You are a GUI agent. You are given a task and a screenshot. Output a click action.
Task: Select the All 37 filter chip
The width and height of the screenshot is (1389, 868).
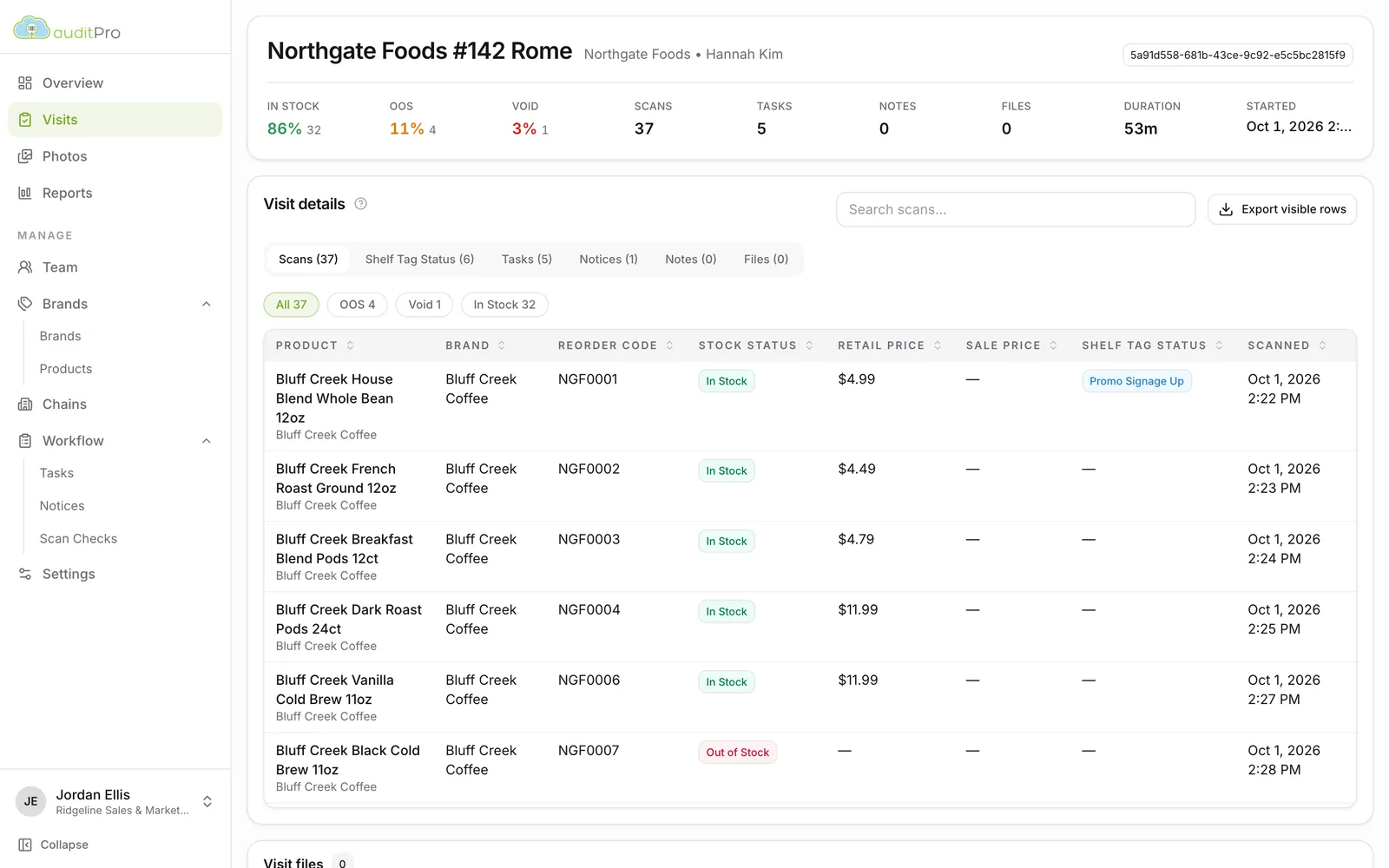292,305
